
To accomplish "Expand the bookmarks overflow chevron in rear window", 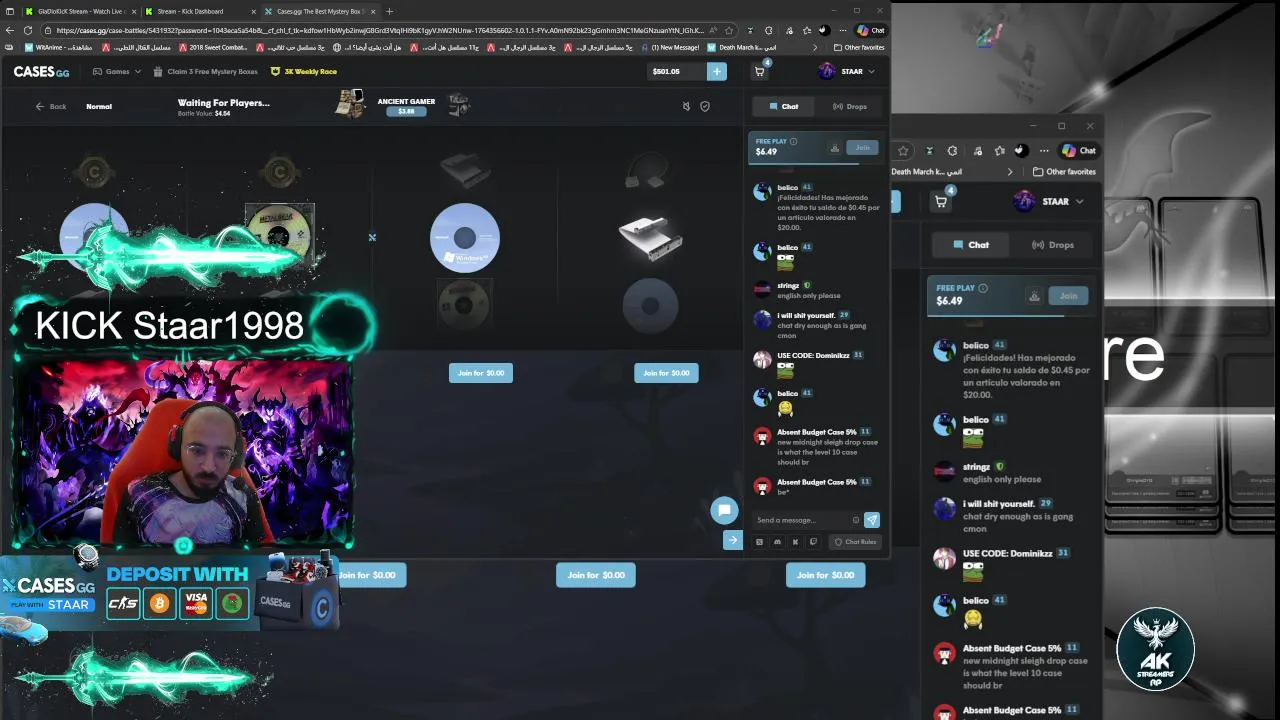I will (1010, 172).
